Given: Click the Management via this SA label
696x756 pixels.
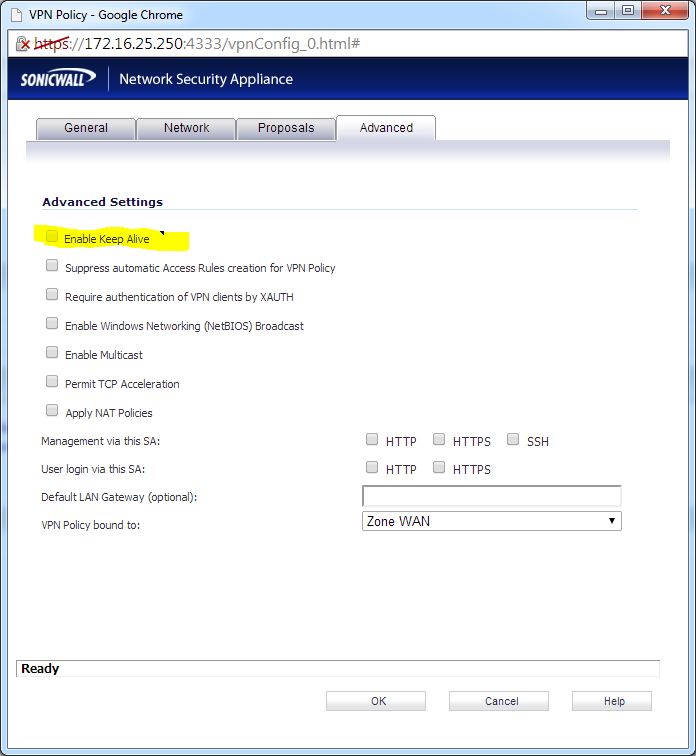Looking at the screenshot, I should point(100,441).
